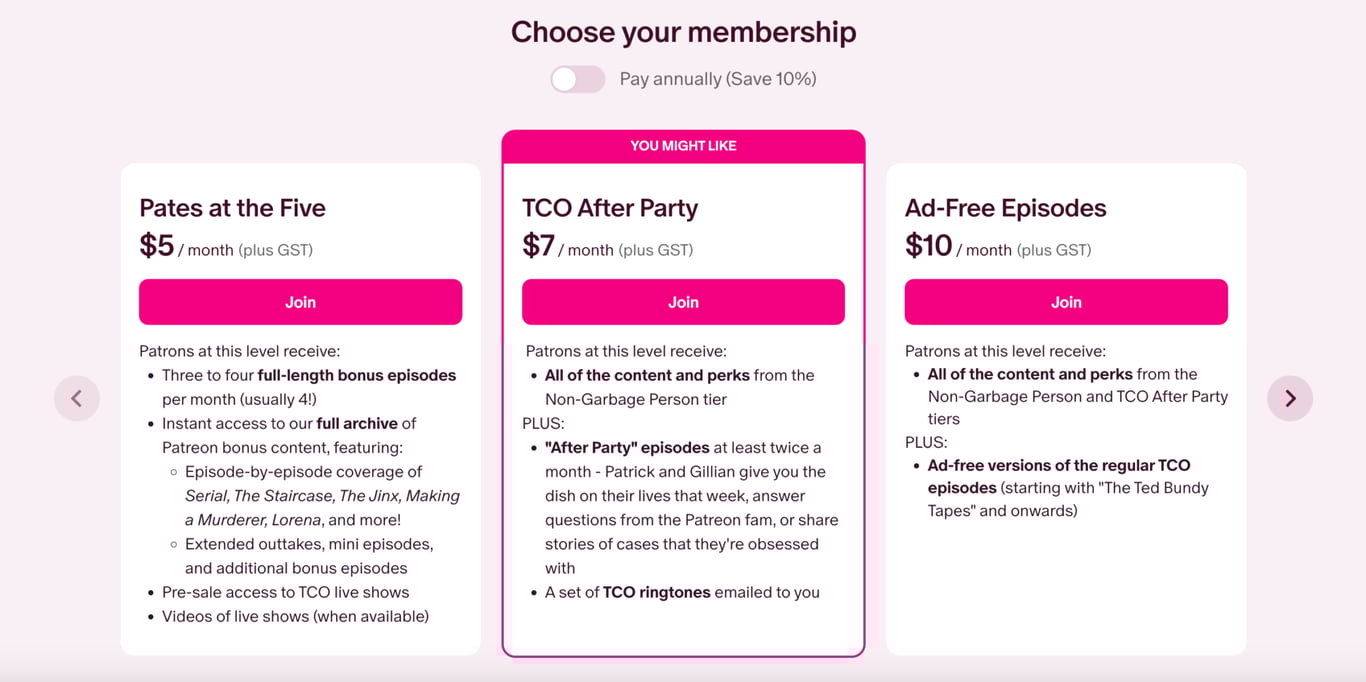Join the Pates at the Five tier
Image resolution: width=1366 pixels, height=682 pixels.
click(300, 302)
